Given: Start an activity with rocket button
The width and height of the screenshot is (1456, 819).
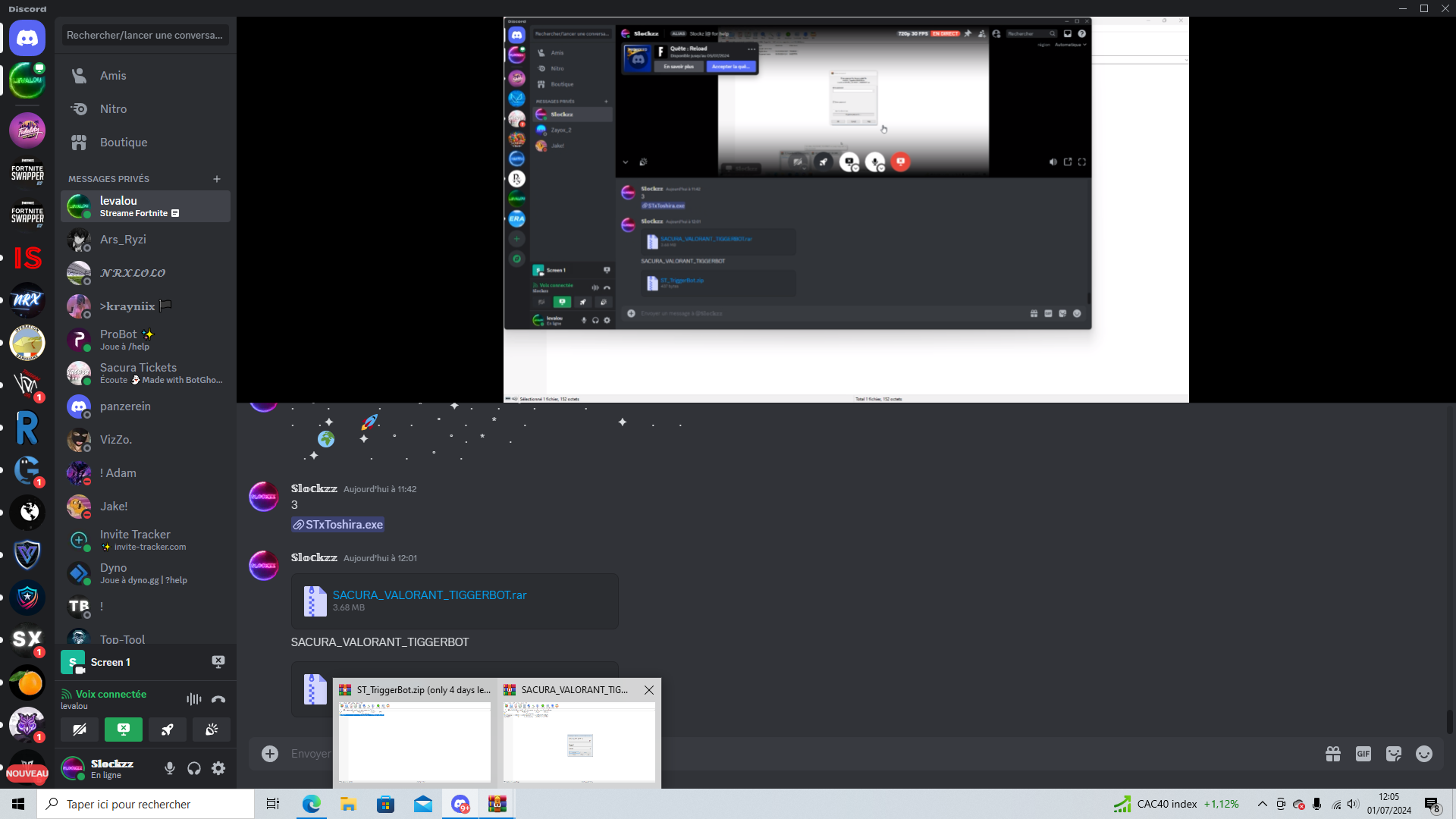Looking at the screenshot, I should pos(168,730).
